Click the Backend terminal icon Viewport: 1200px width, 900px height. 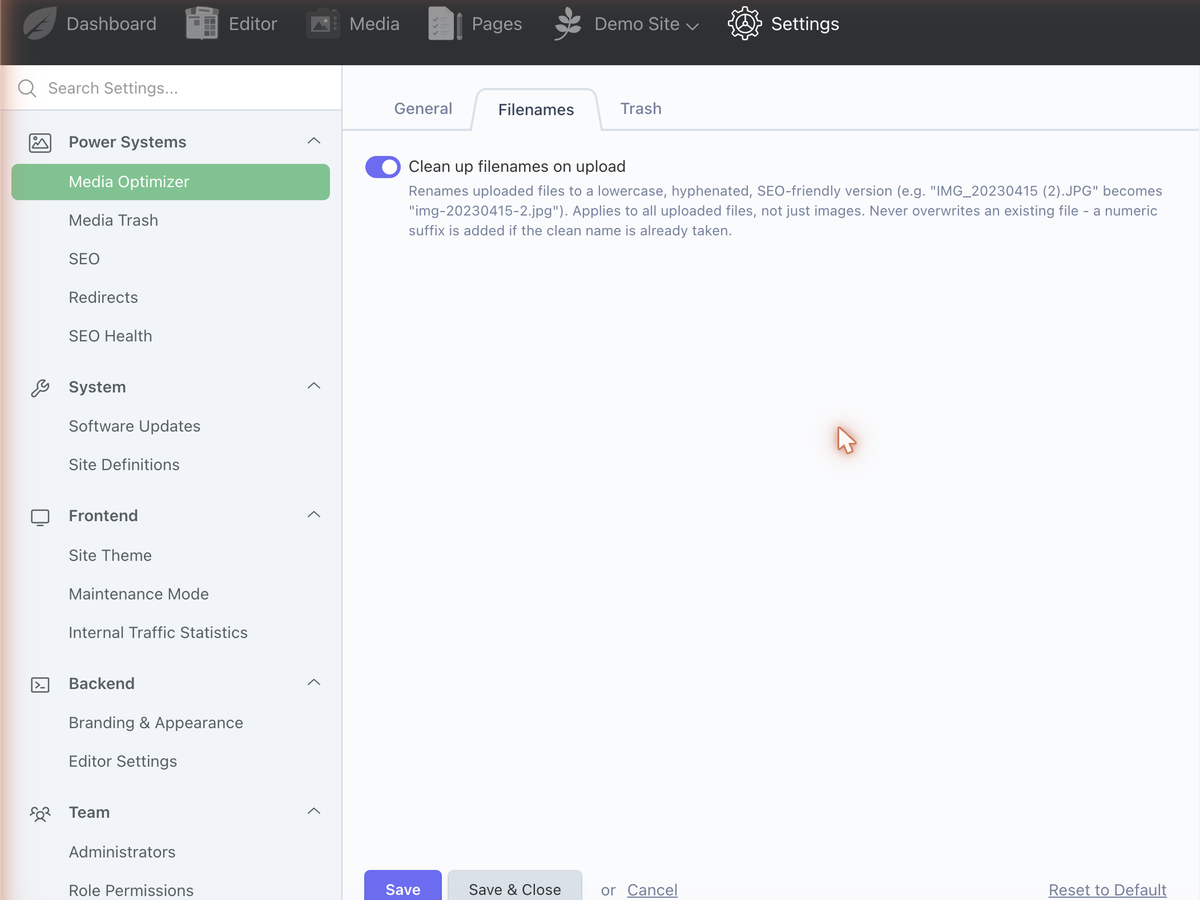click(40, 685)
